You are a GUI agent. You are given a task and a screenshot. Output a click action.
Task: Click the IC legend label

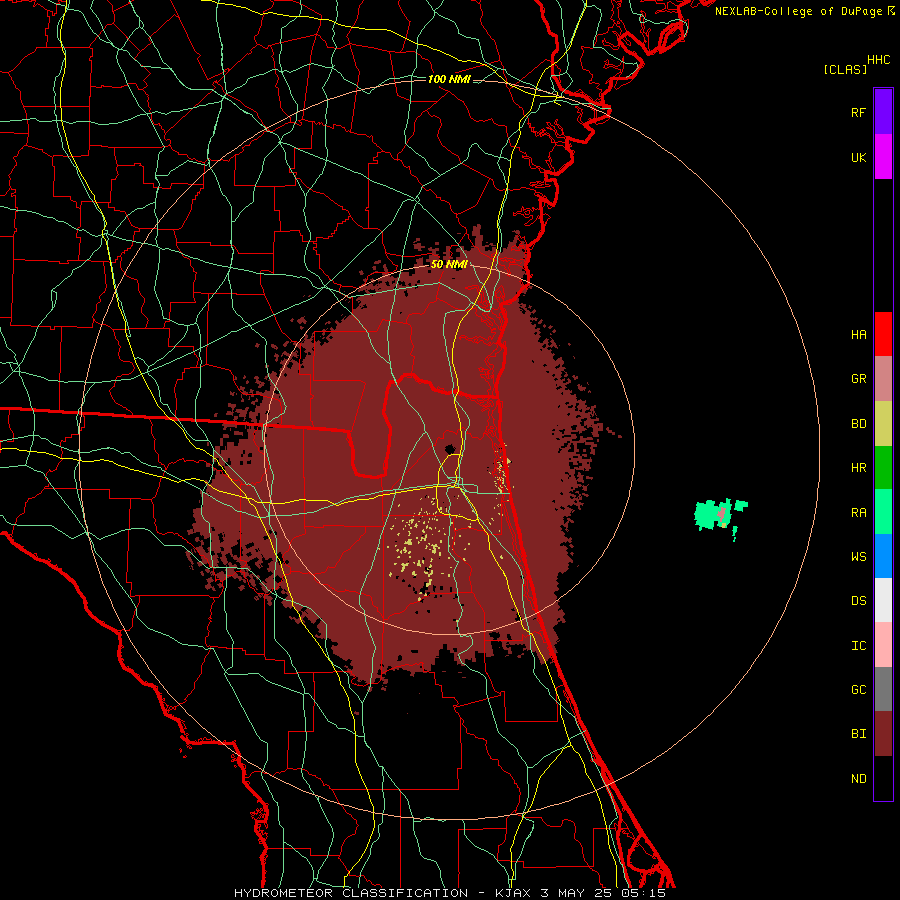(x=858, y=646)
